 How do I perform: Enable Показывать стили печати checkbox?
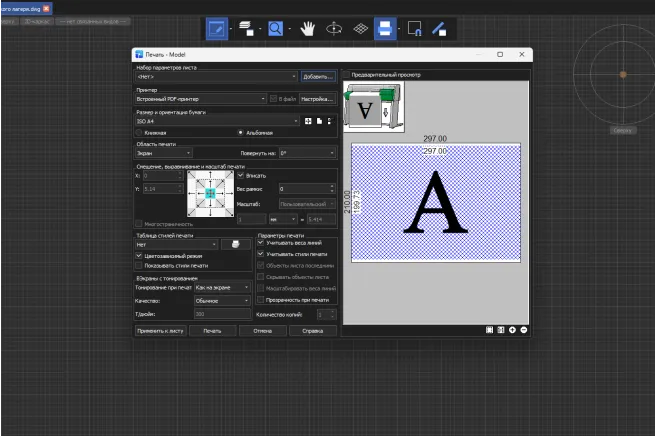tap(139, 265)
